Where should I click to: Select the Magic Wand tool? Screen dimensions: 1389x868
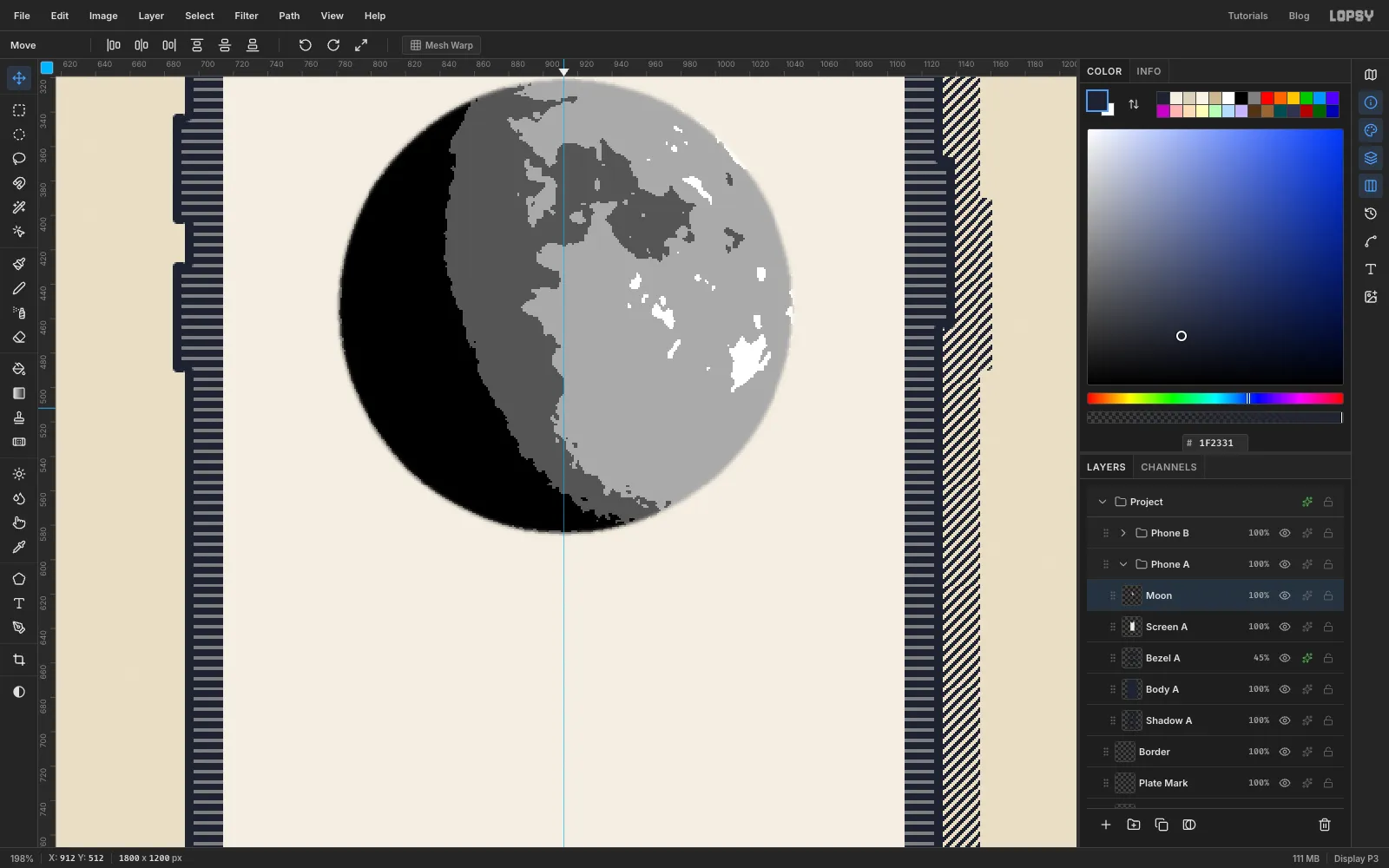coord(19,207)
